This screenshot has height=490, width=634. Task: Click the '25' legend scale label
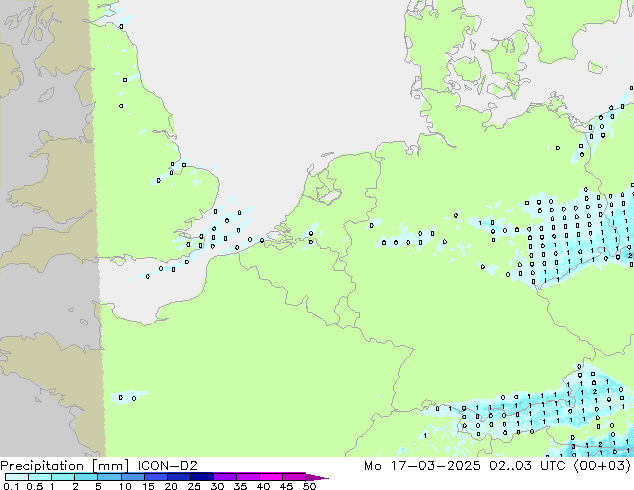[x=194, y=486]
